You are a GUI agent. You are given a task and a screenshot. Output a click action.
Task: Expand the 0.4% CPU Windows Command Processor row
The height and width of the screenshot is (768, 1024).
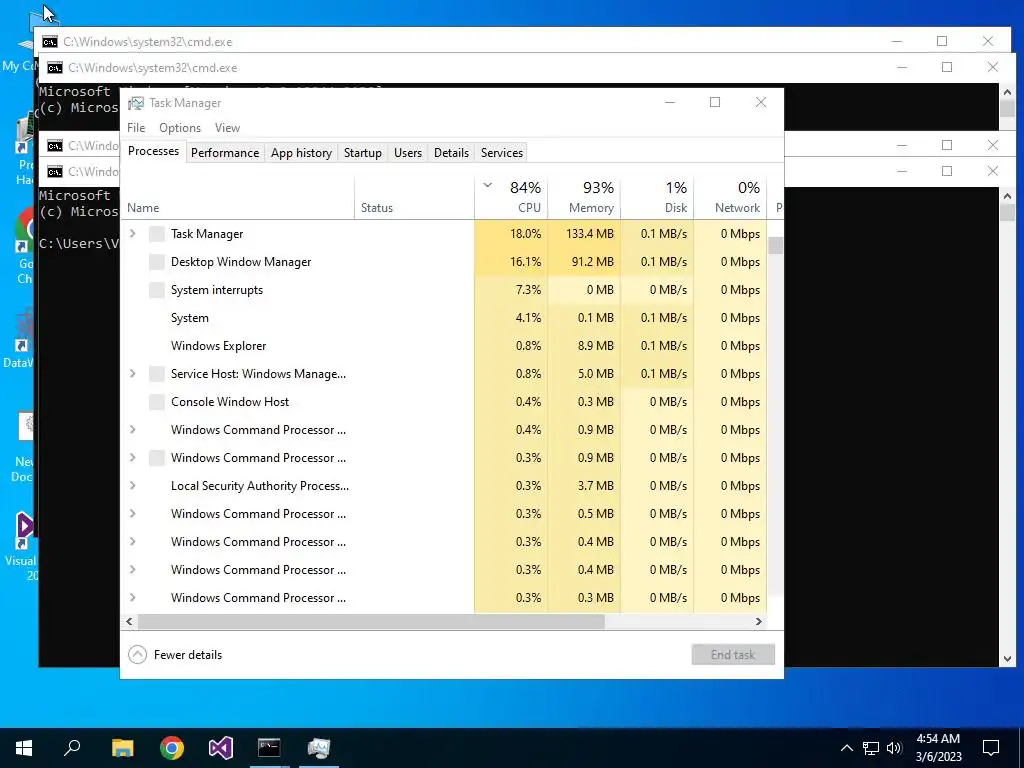coord(133,430)
